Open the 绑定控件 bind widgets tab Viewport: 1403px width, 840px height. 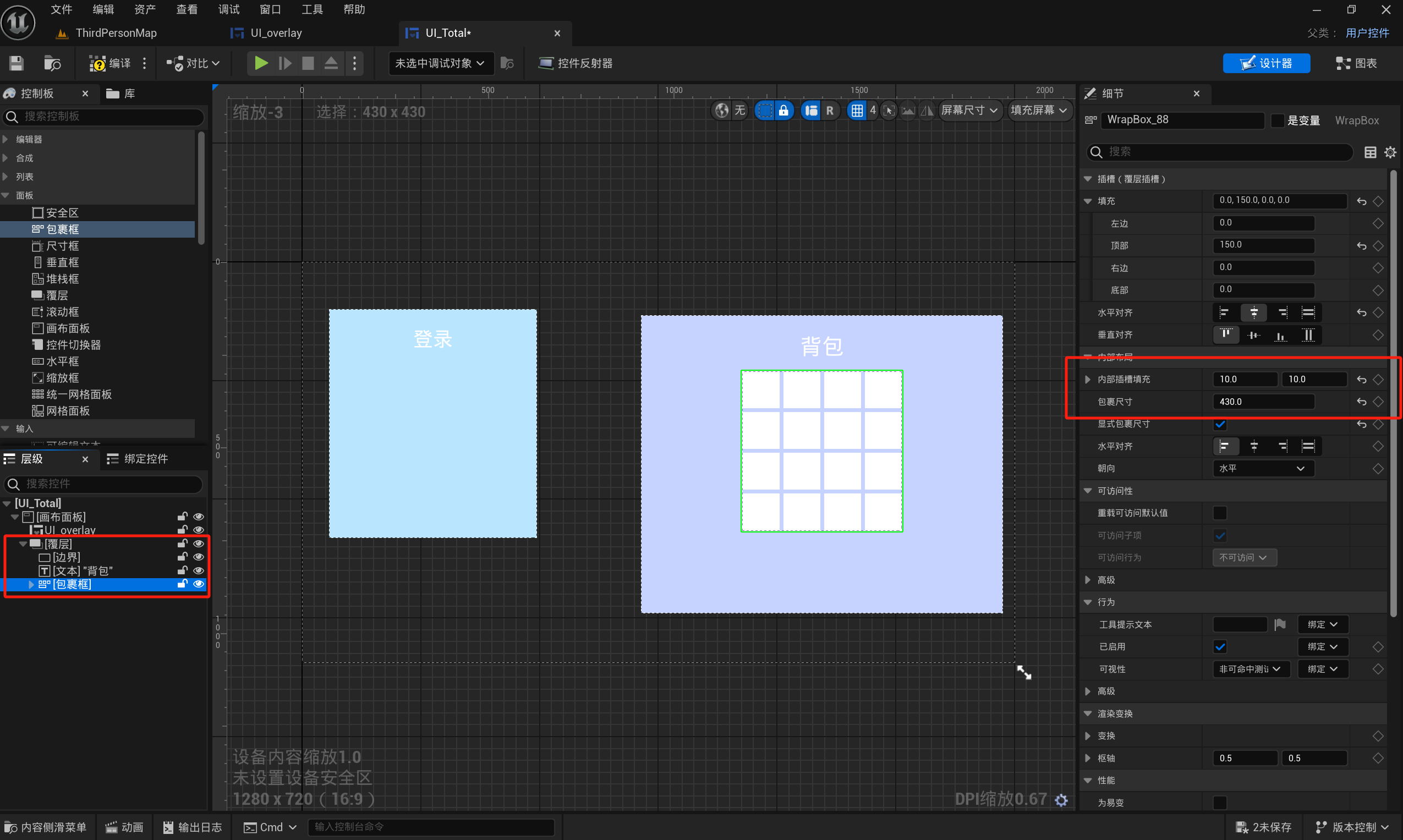point(138,458)
